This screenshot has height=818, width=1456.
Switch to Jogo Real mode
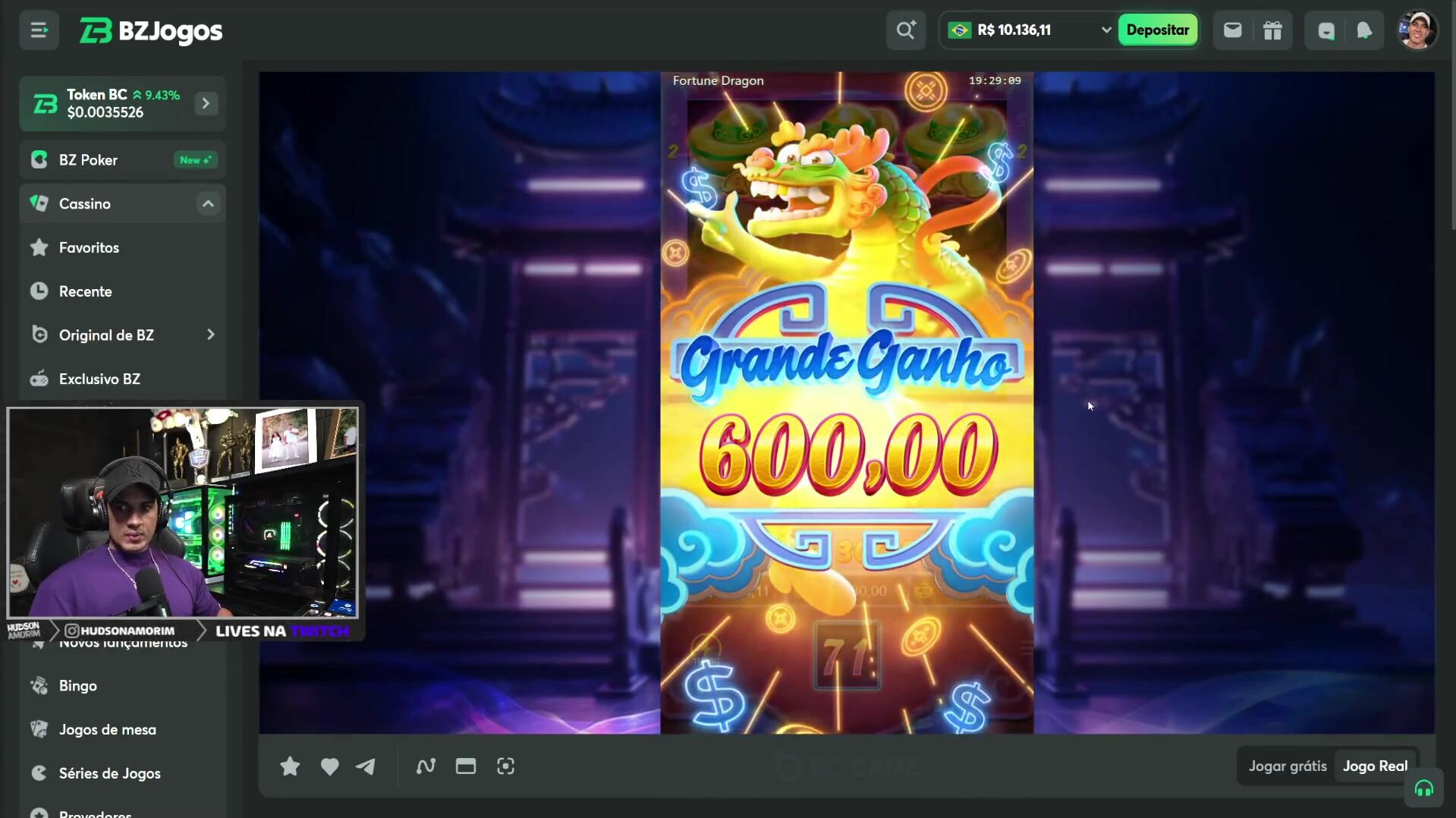tap(1375, 766)
